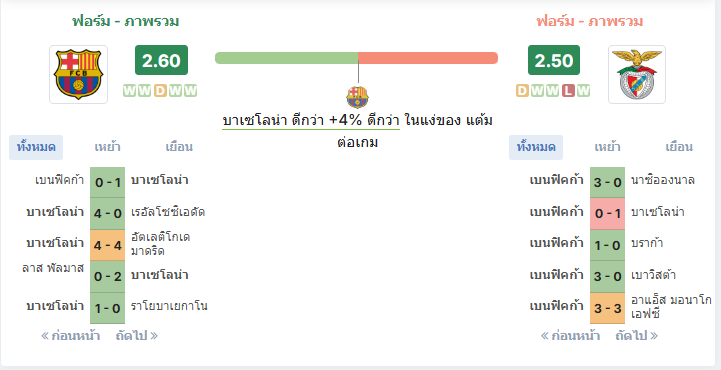721x370 pixels.
Task: Click Benfica's first orange D form badge
Action: [x=522, y=91]
